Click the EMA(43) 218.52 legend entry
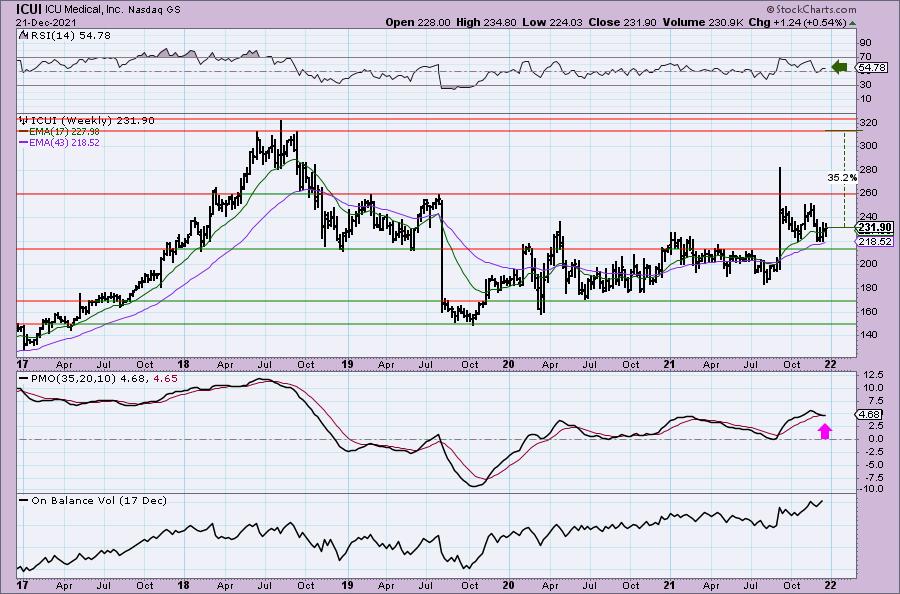The height and width of the screenshot is (594, 900). 60,142
